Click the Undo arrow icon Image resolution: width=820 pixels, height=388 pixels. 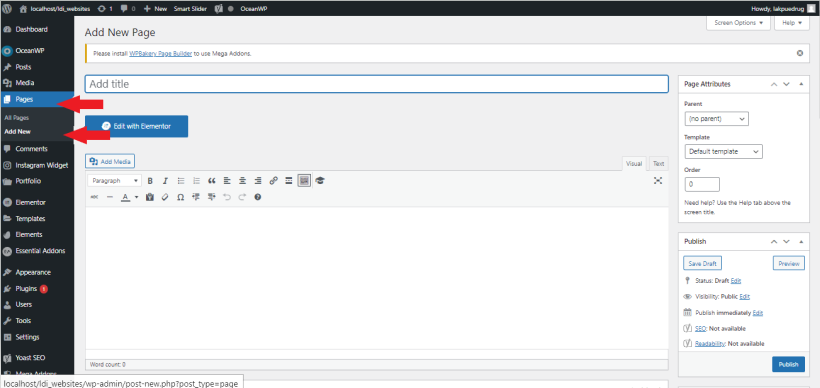[226, 197]
